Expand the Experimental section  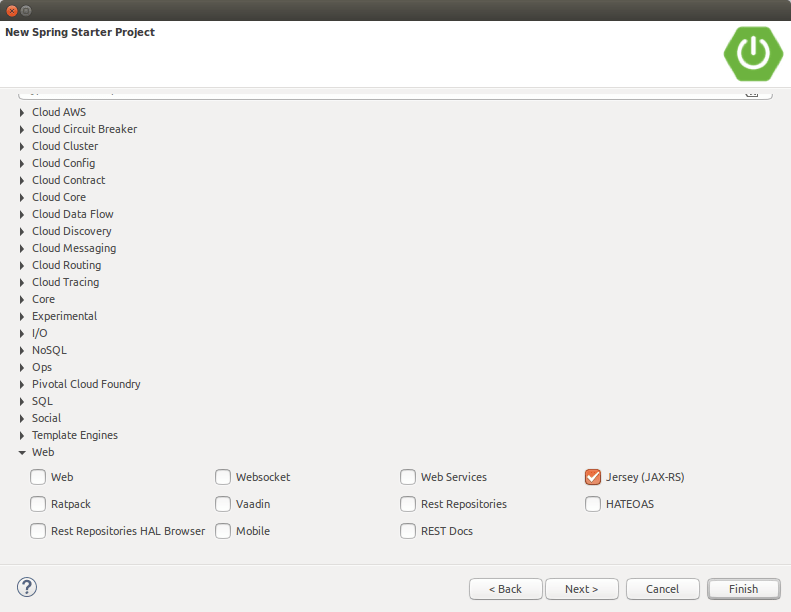click(22, 317)
